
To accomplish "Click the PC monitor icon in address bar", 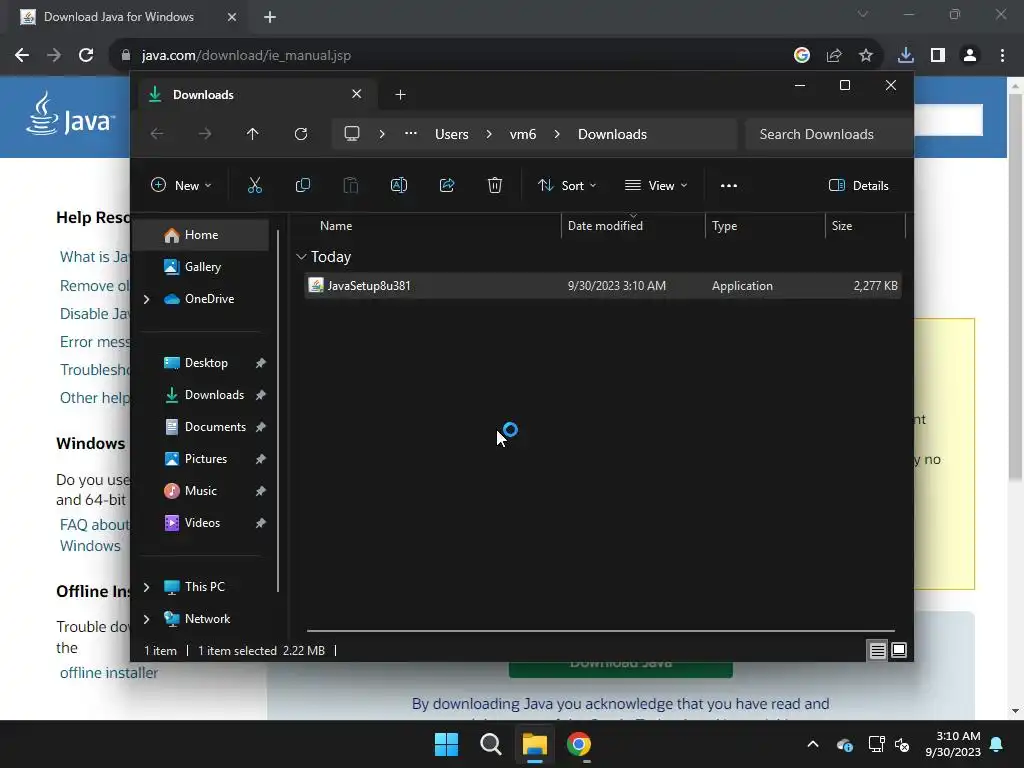I will (x=352, y=134).
